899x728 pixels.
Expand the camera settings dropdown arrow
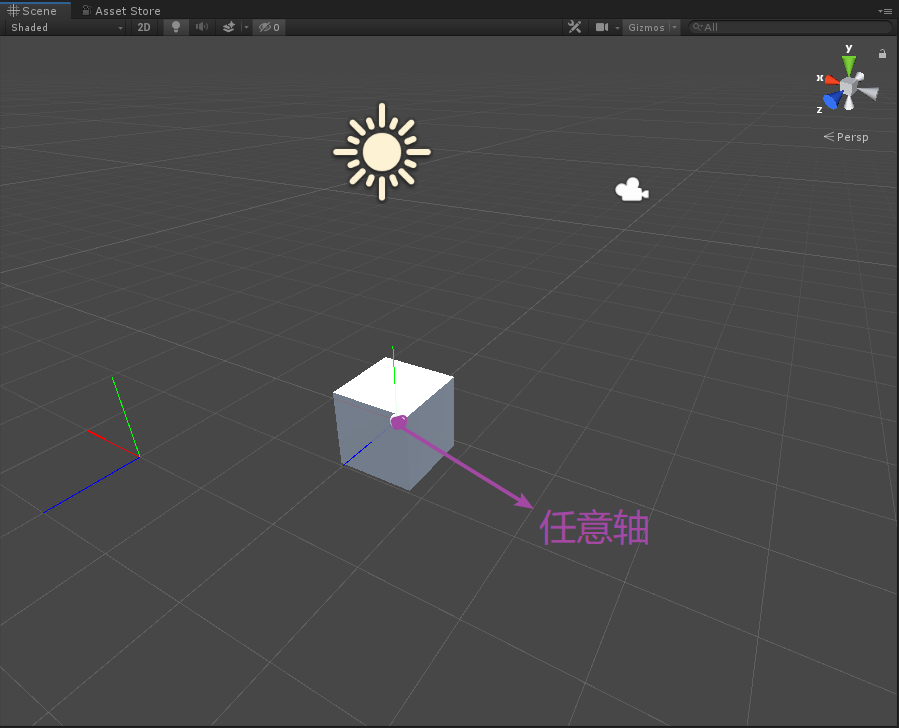click(x=617, y=28)
